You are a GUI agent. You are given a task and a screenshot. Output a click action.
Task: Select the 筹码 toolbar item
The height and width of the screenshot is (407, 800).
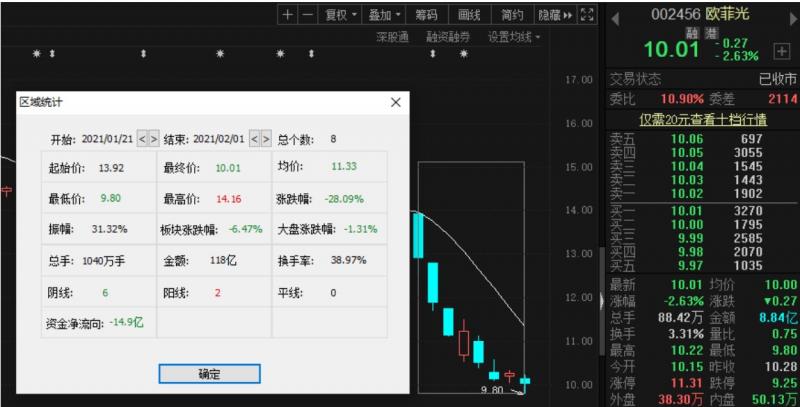(x=427, y=15)
